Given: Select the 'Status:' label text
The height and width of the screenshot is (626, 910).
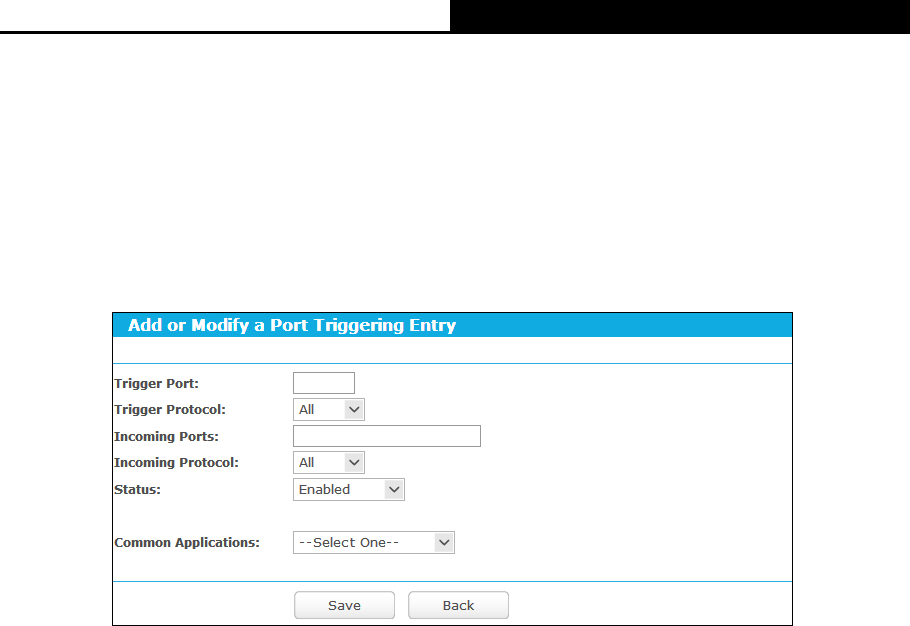Looking at the screenshot, I should pos(137,490).
